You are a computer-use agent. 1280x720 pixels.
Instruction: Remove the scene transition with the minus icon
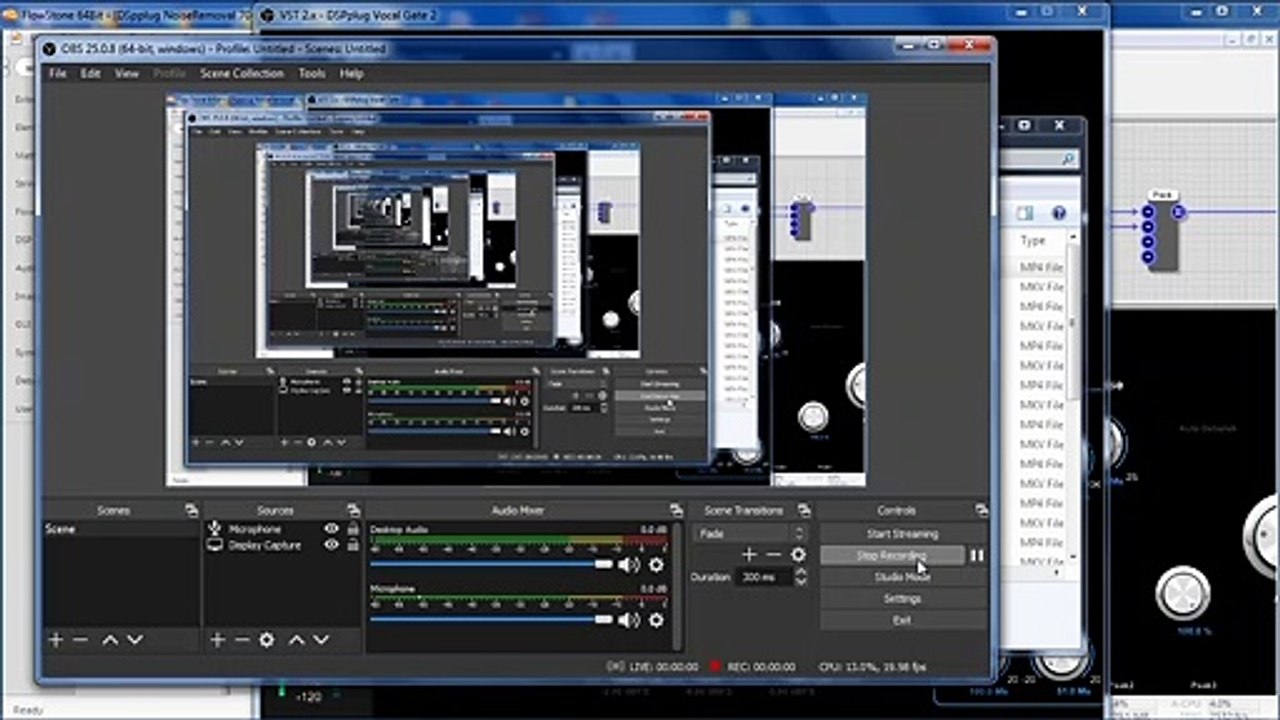tap(773, 555)
